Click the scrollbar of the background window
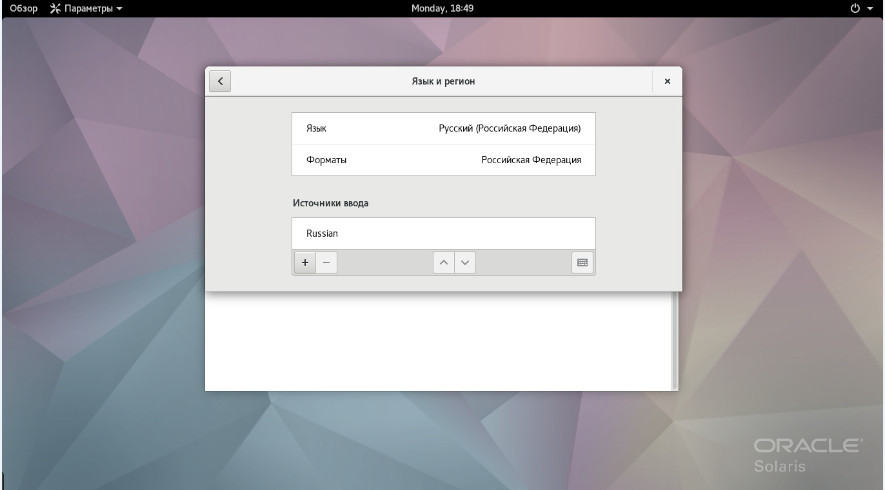Image resolution: width=885 pixels, height=490 pixels. 675,340
